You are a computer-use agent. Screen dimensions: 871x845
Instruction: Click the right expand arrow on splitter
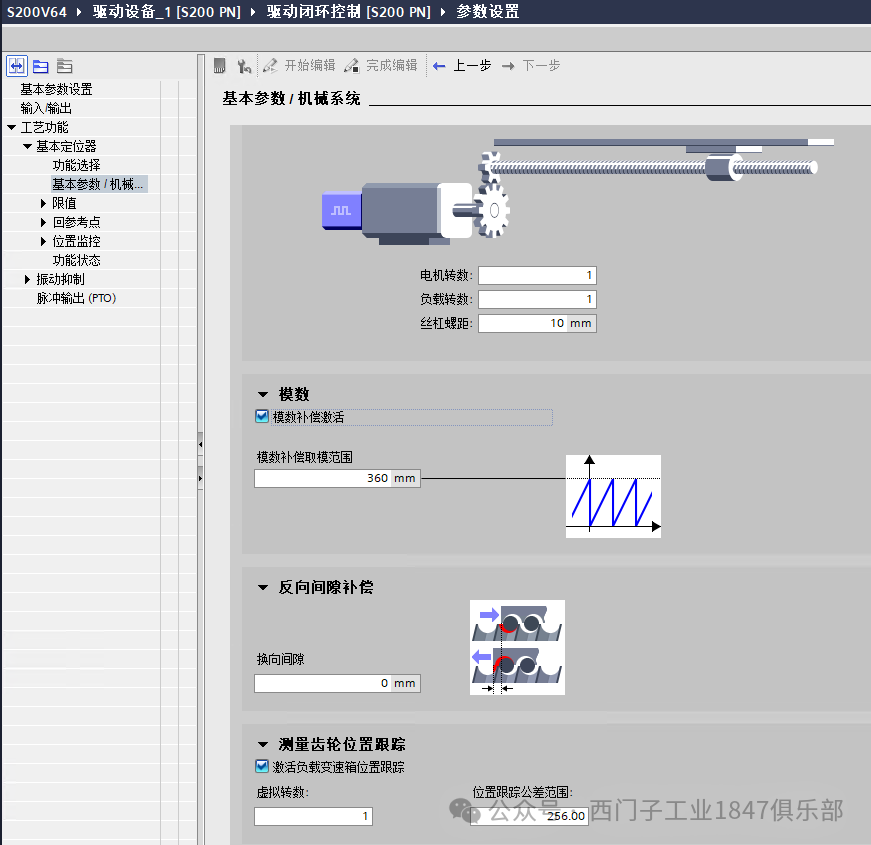click(x=201, y=478)
